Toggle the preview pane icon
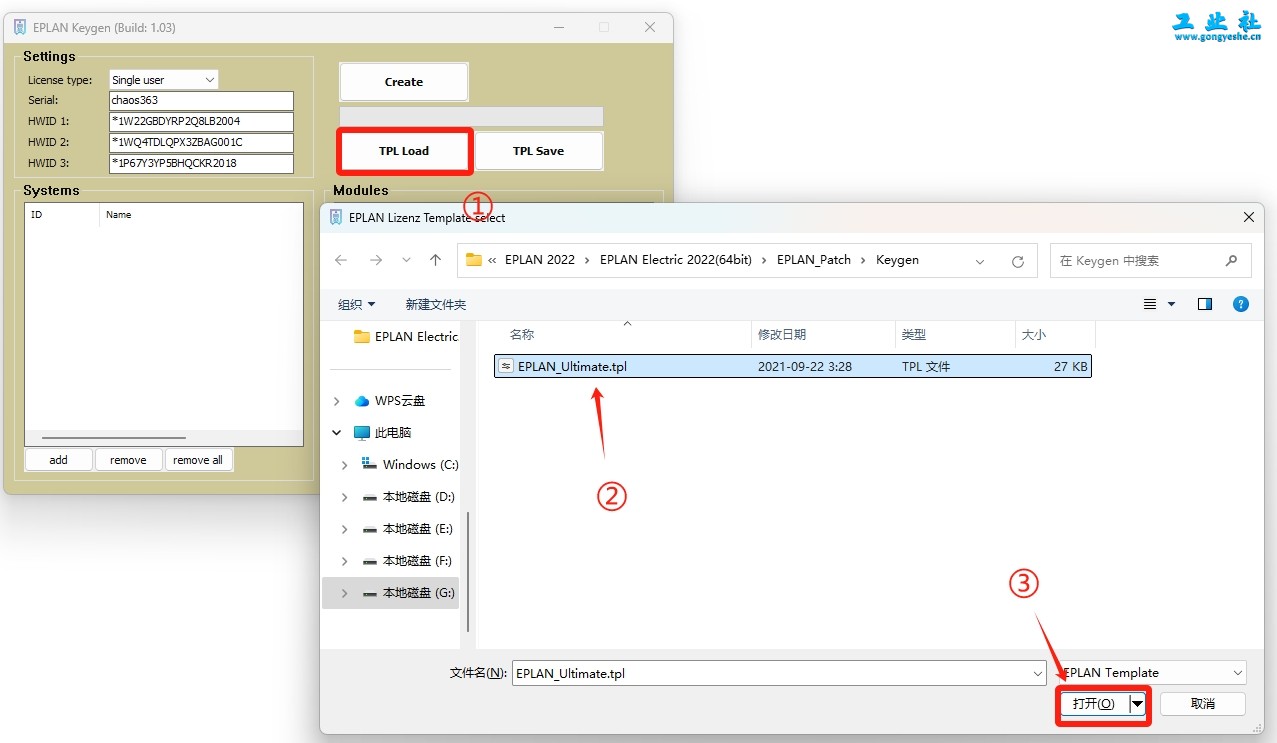 [x=1204, y=304]
